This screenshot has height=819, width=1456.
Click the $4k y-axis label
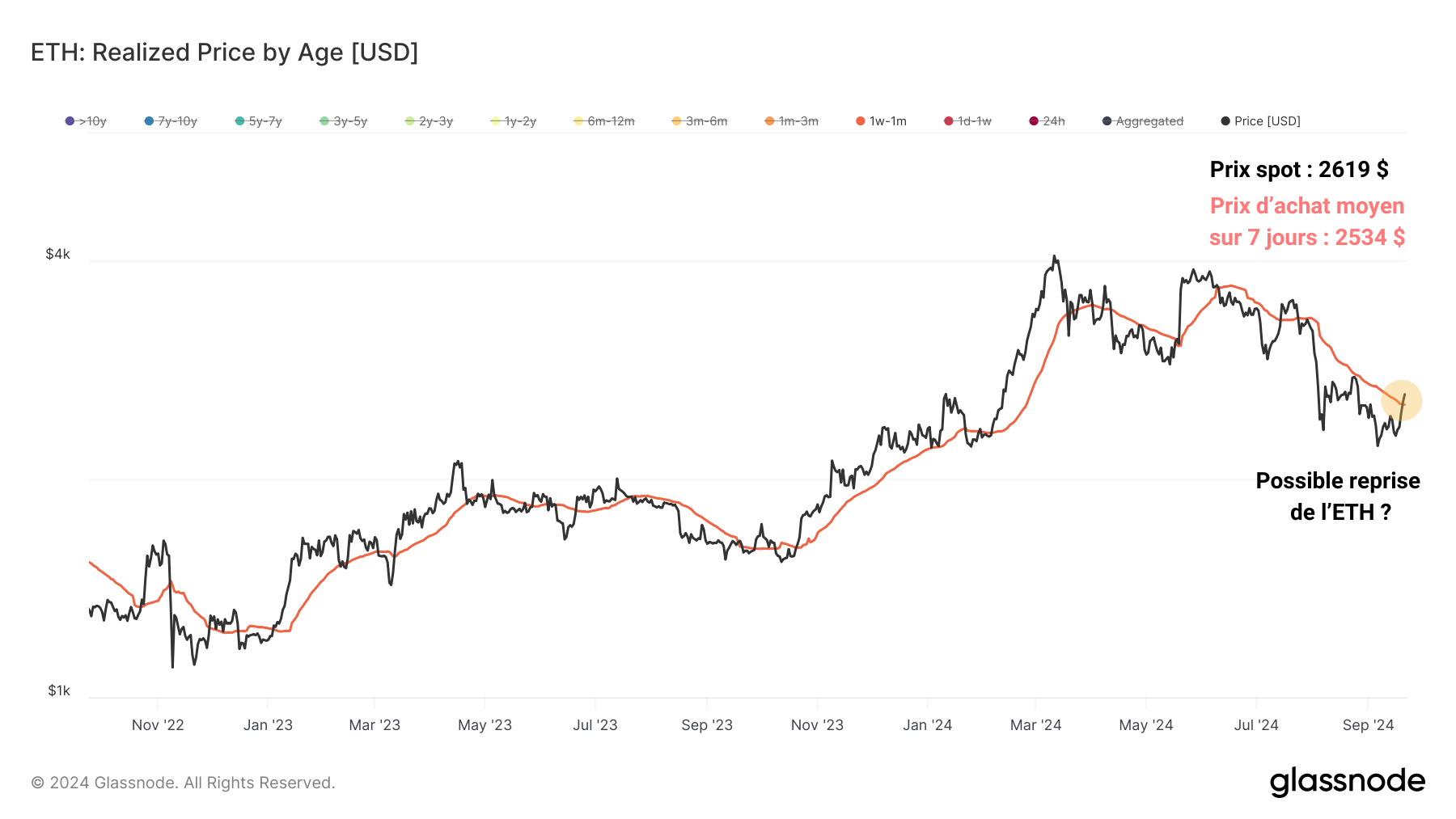58,254
